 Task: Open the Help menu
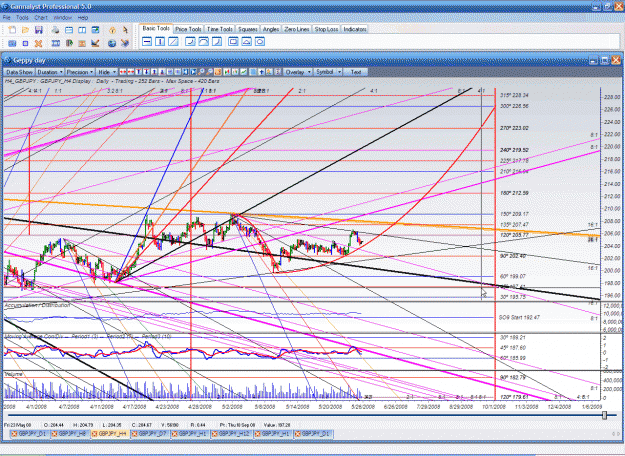tap(83, 18)
